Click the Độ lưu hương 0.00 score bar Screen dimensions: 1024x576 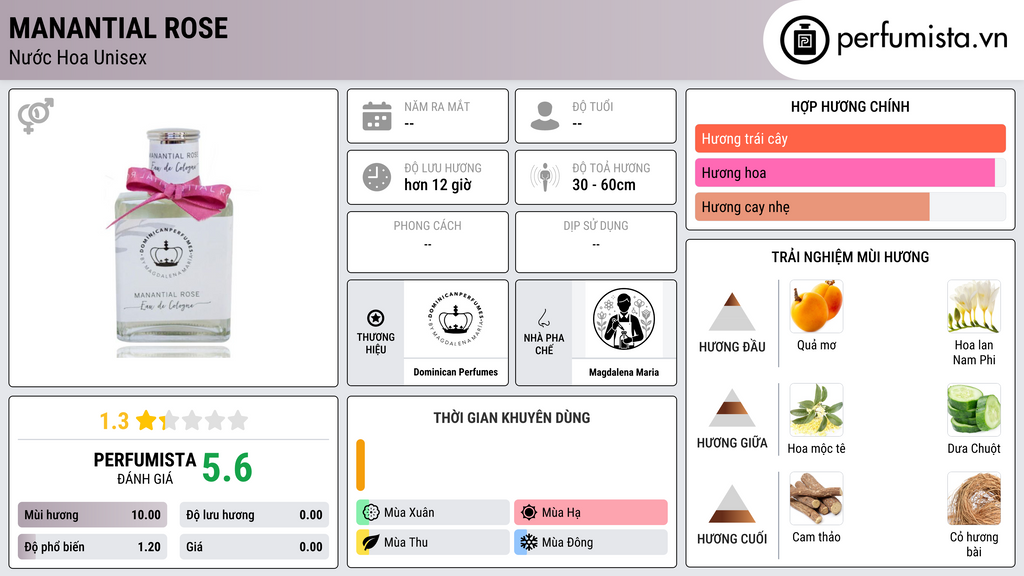pyautogui.click(x=254, y=515)
